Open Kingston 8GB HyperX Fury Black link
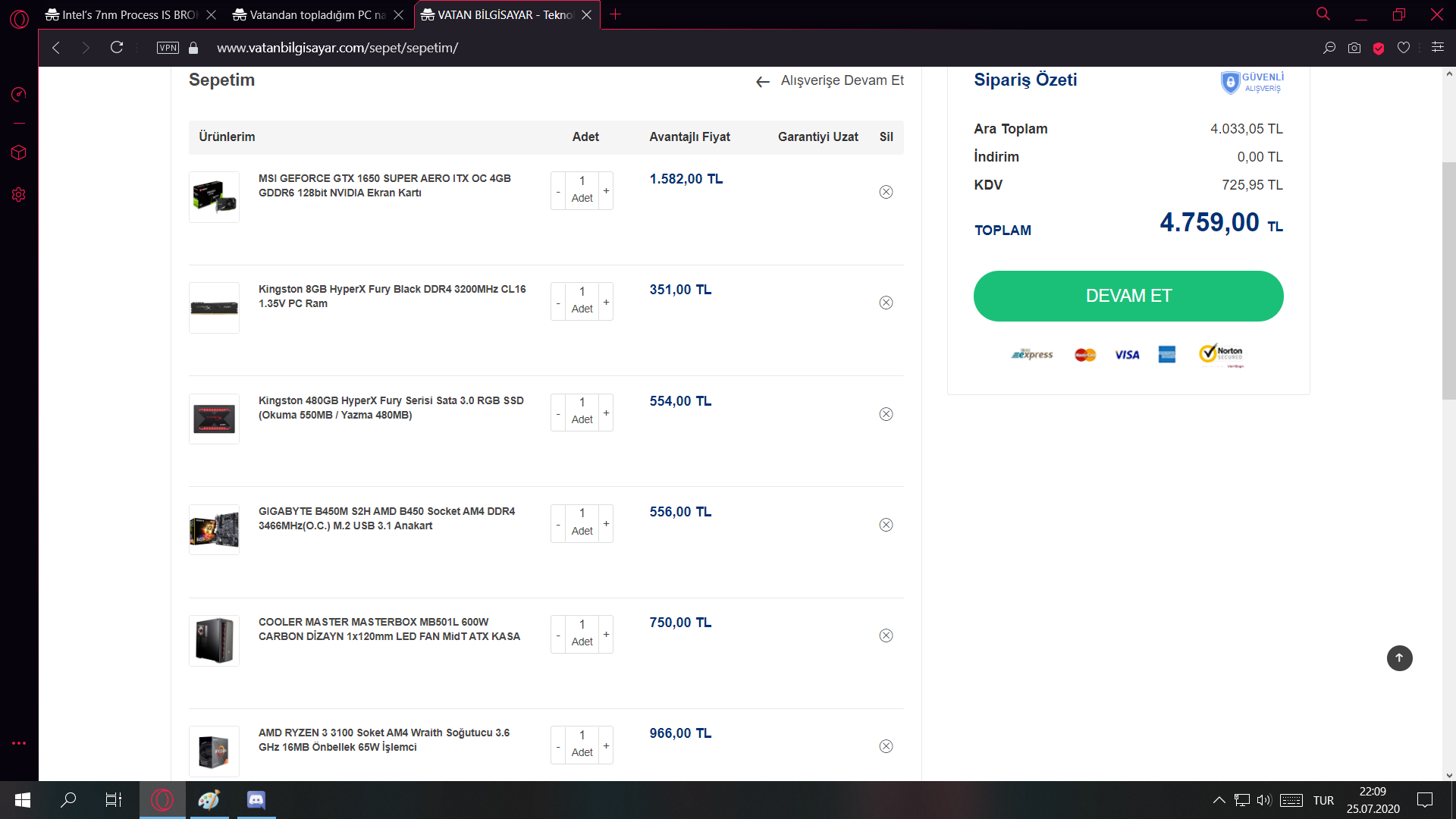This screenshot has width=1456, height=819. (392, 297)
